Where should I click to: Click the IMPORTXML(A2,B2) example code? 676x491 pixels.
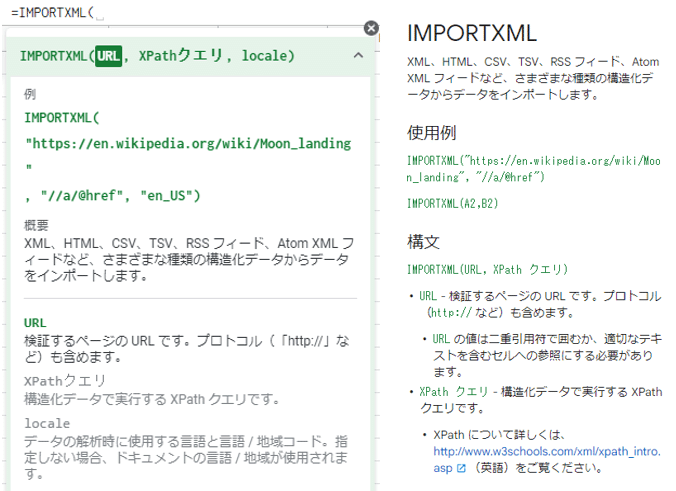tap(452, 203)
